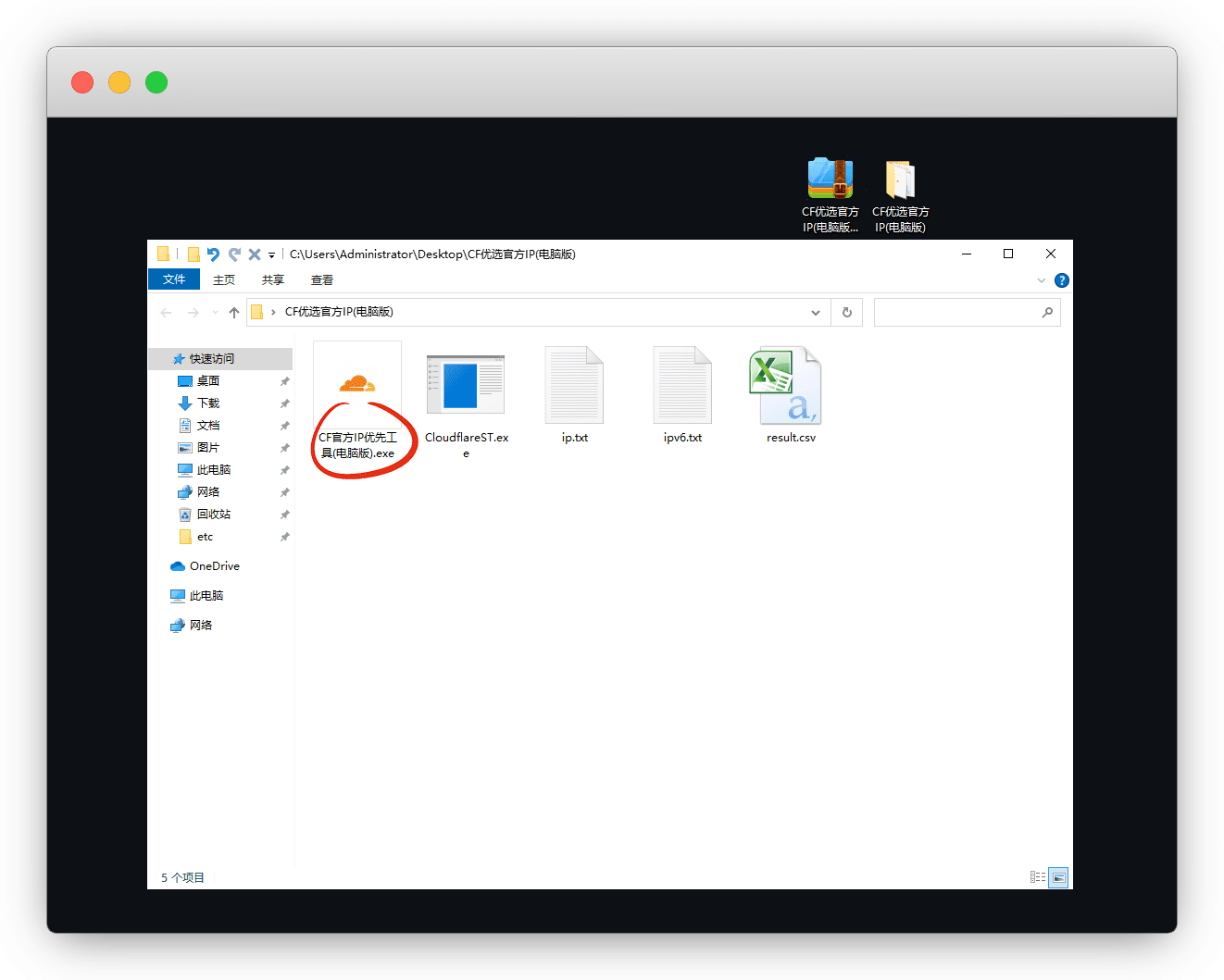The width and height of the screenshot is (1224, 980).
Task: Switch to details list view
Action: pos(1038,877)
